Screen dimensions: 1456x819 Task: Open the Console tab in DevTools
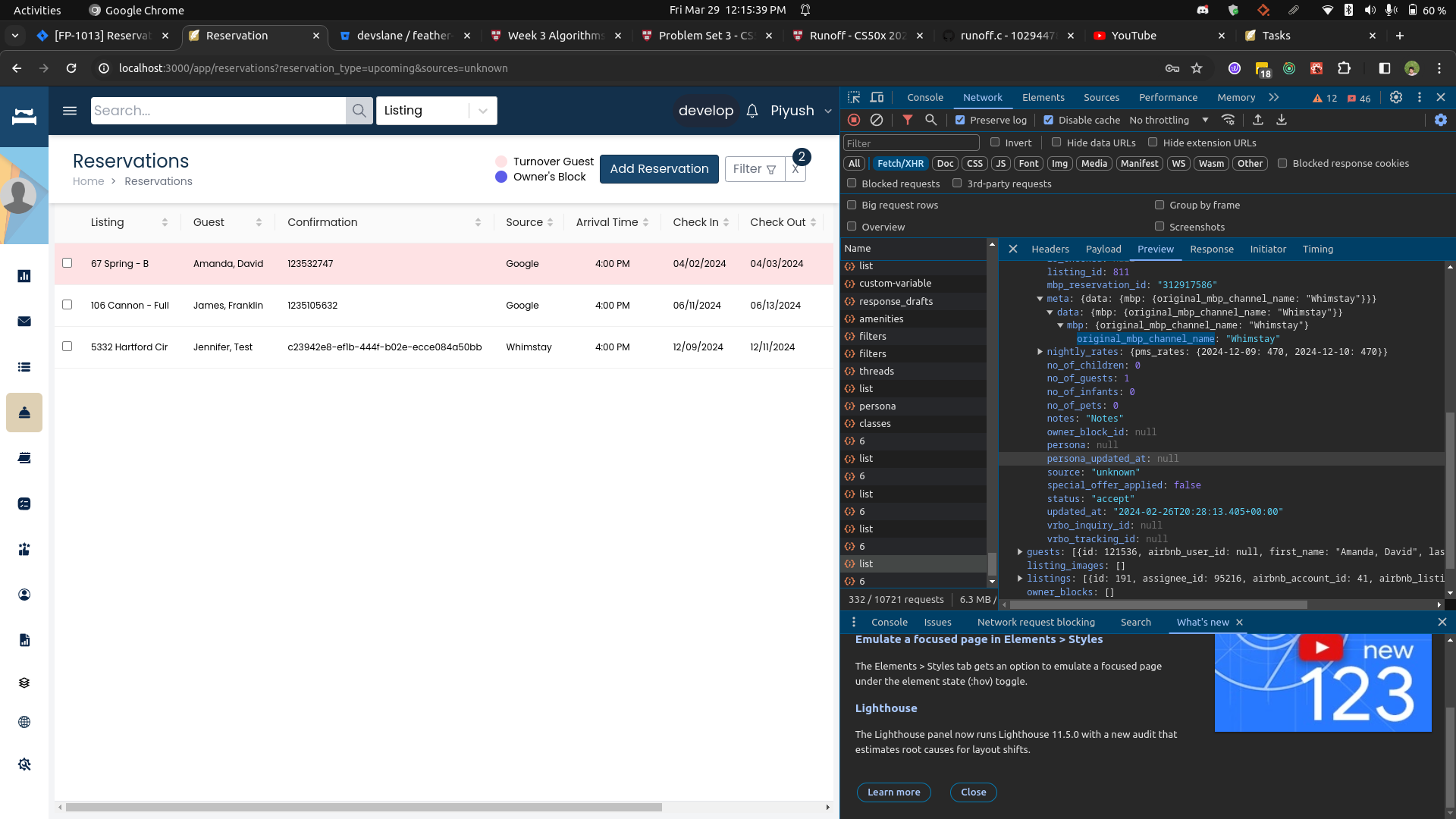(924, 97)
